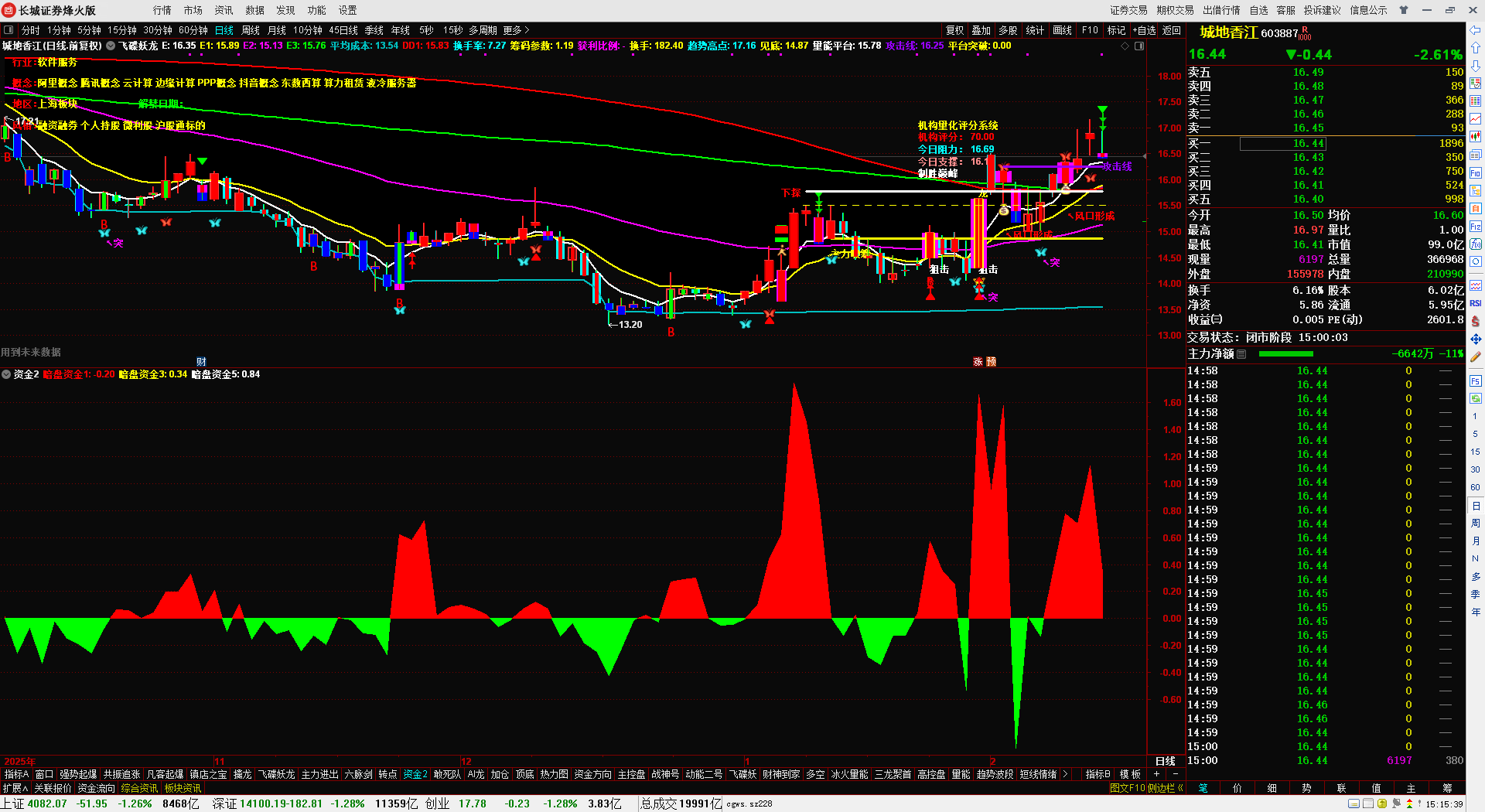Select 月 monthly period in sidebar
Viewport: 1485px width, 812px height.
pos(1475,541)
